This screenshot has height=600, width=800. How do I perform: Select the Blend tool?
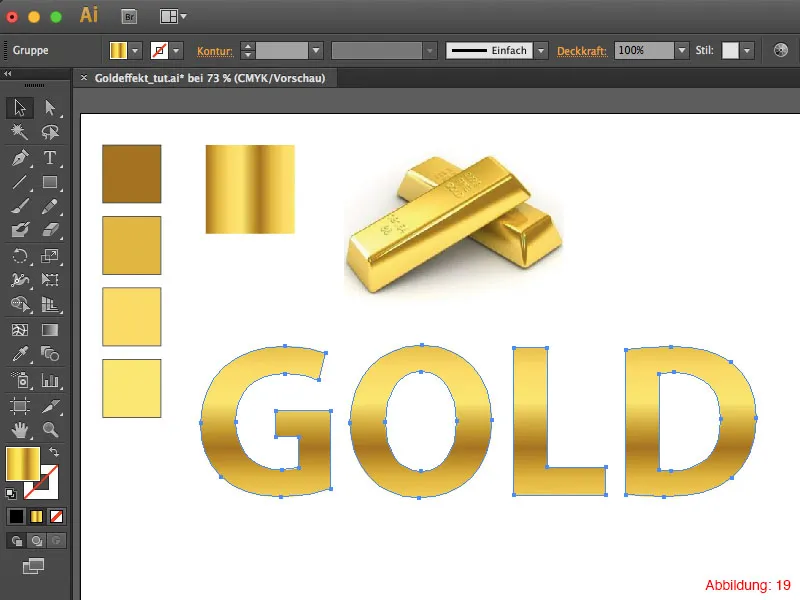coord(50,354)
